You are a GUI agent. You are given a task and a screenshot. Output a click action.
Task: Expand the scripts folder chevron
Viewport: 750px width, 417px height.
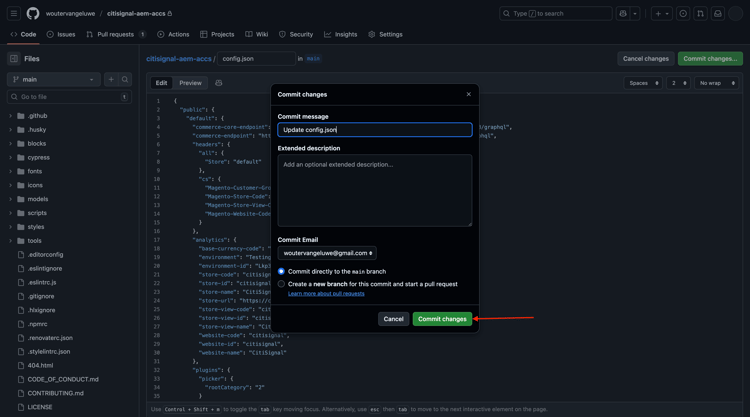point(11,213)
